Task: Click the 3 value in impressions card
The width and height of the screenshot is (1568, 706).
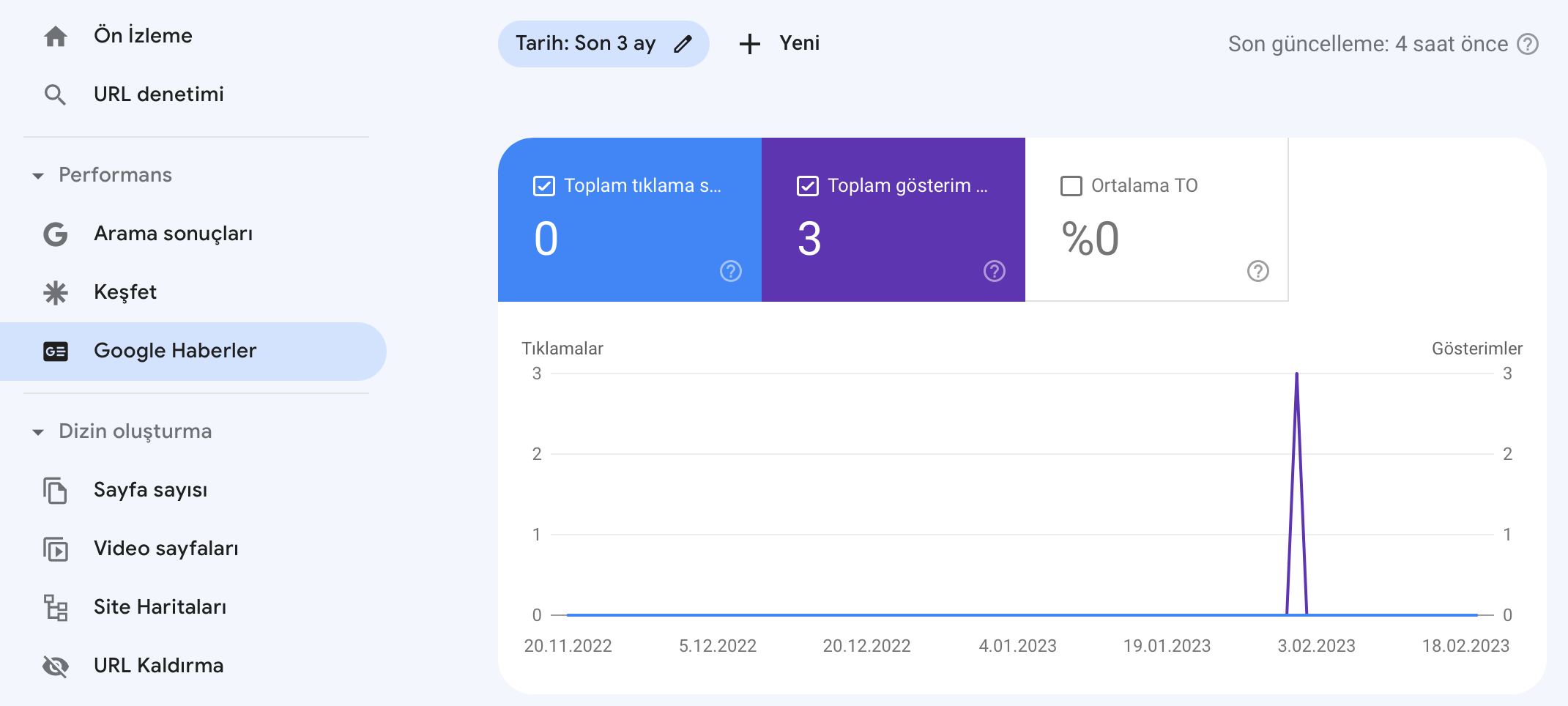Action: click(809, 239)
